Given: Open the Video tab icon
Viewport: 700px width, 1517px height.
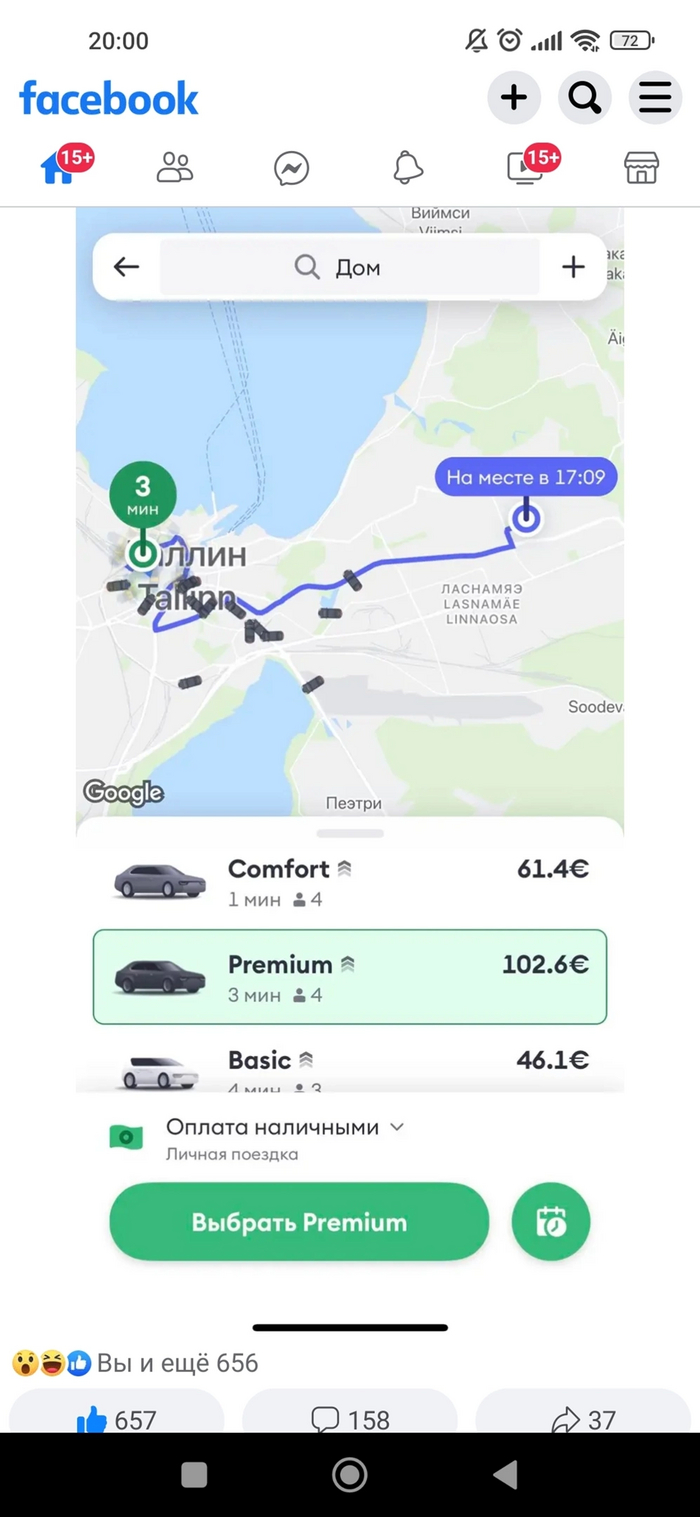Looking at the screenshot, I should (x=525, y=168).
